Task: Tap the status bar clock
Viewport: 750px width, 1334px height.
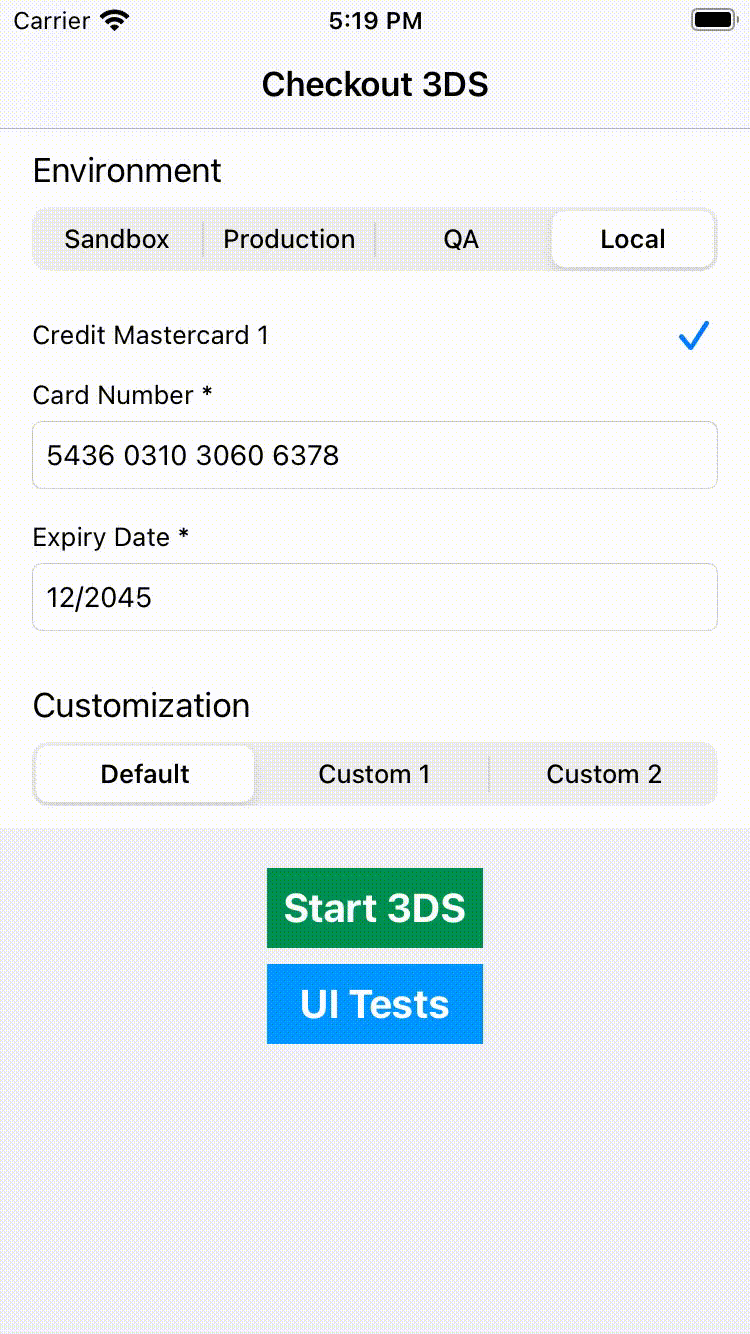Action: [375, 20]
